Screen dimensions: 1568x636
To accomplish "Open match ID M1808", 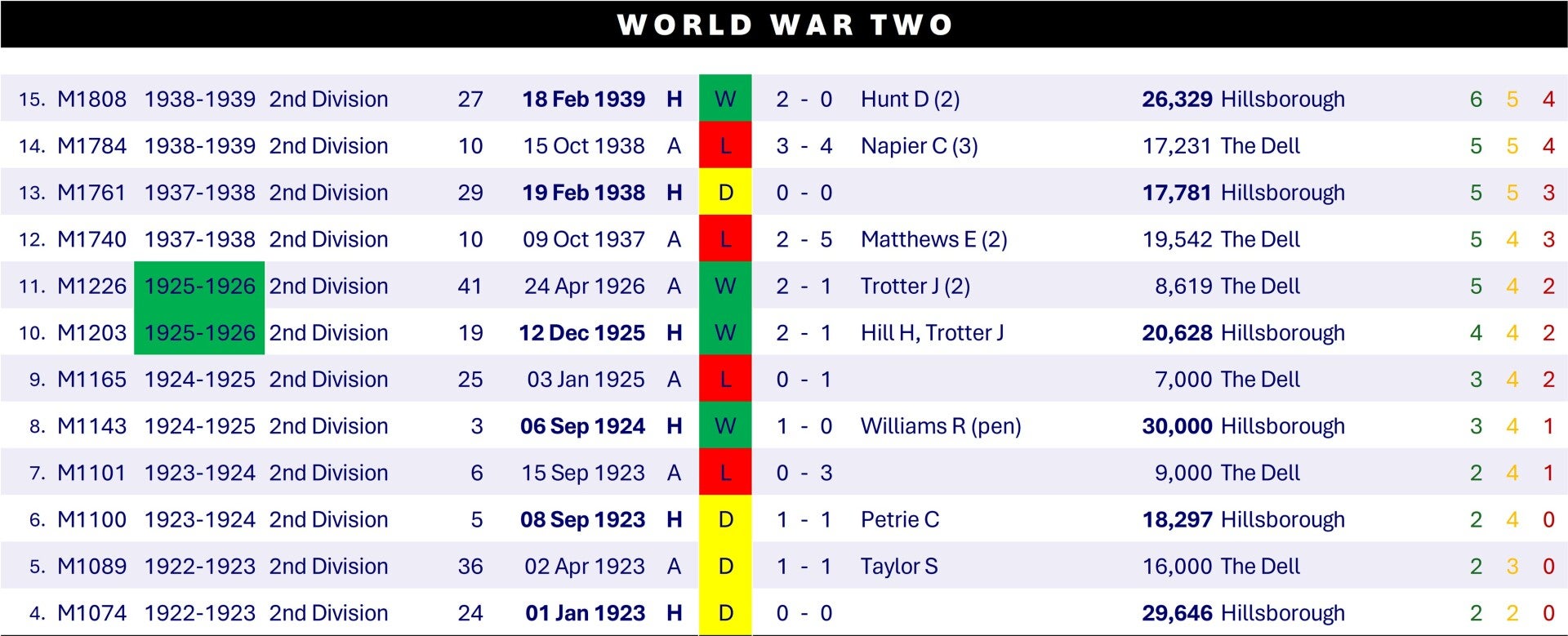I will [91, 100].
